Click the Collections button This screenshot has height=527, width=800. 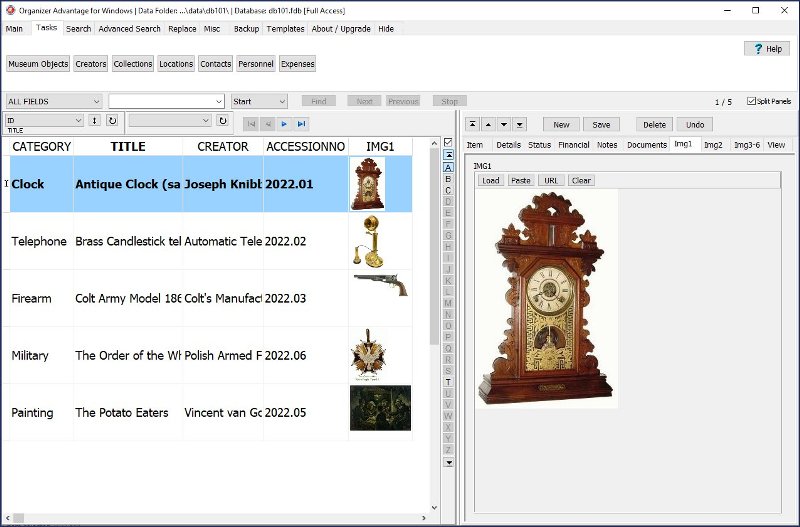133,64
